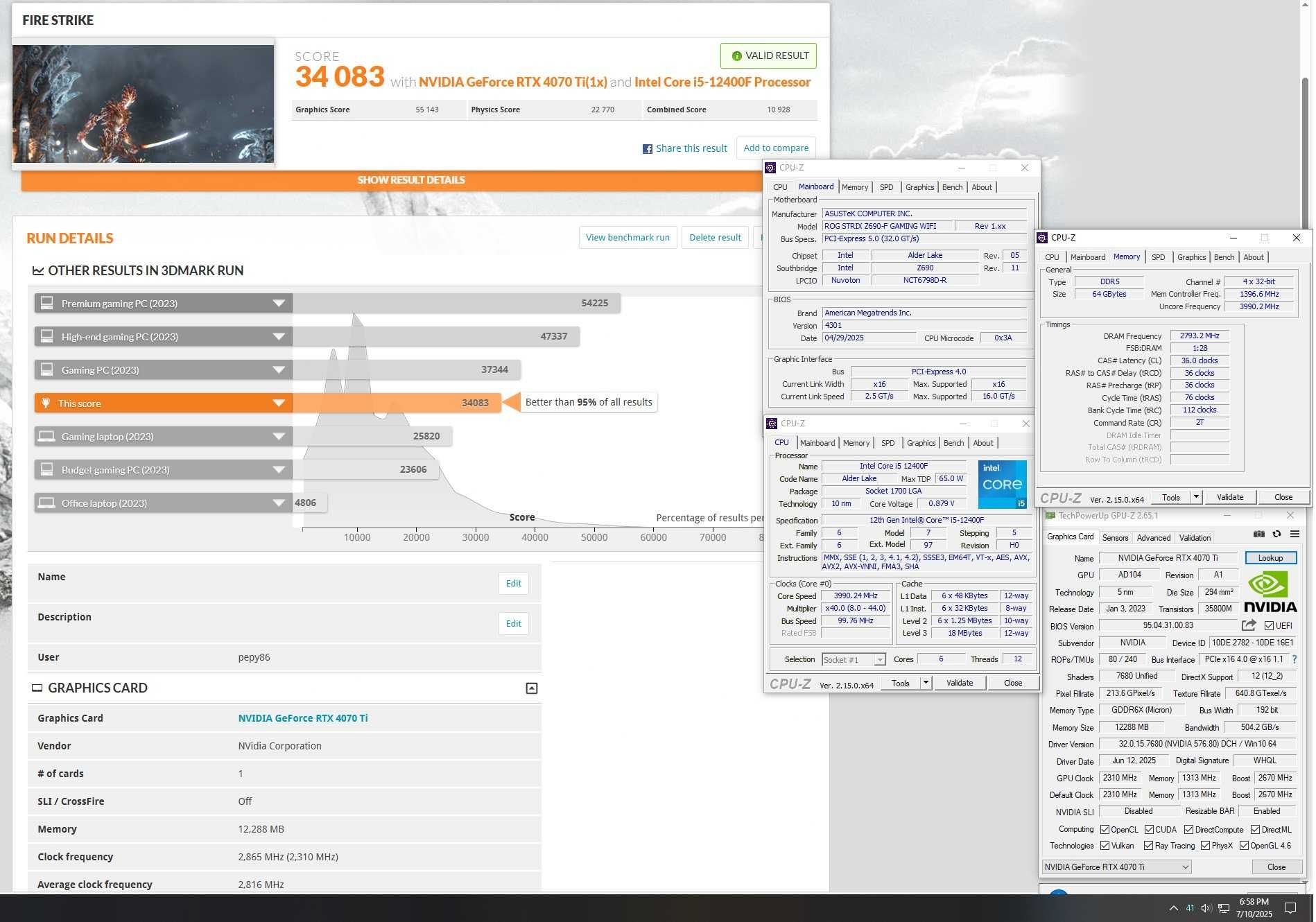Screen dimensions: 1316x922
Task: Toggle CUDA checkbox
Action: pyautogui.click(x=1149, y=830)
